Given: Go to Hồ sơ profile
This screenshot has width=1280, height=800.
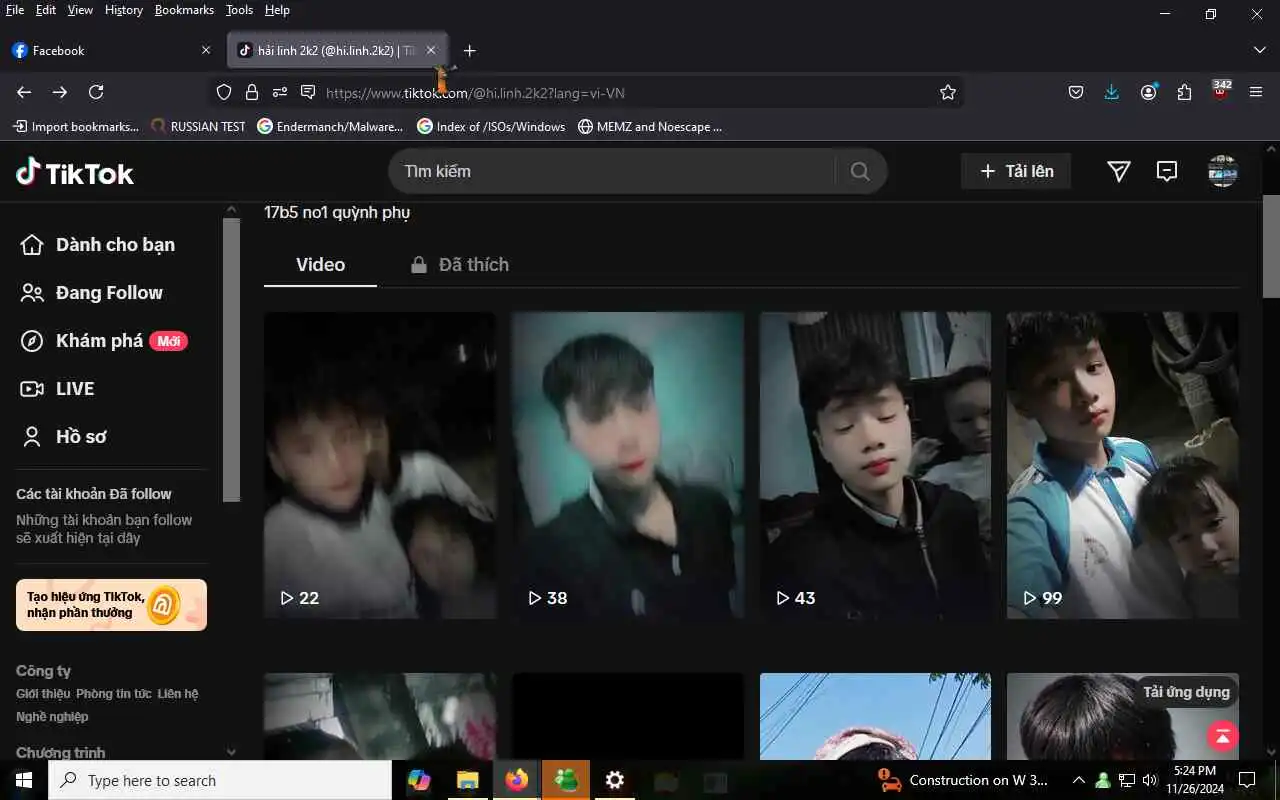Looking at the screenshot, I should [x=63, y=437].
